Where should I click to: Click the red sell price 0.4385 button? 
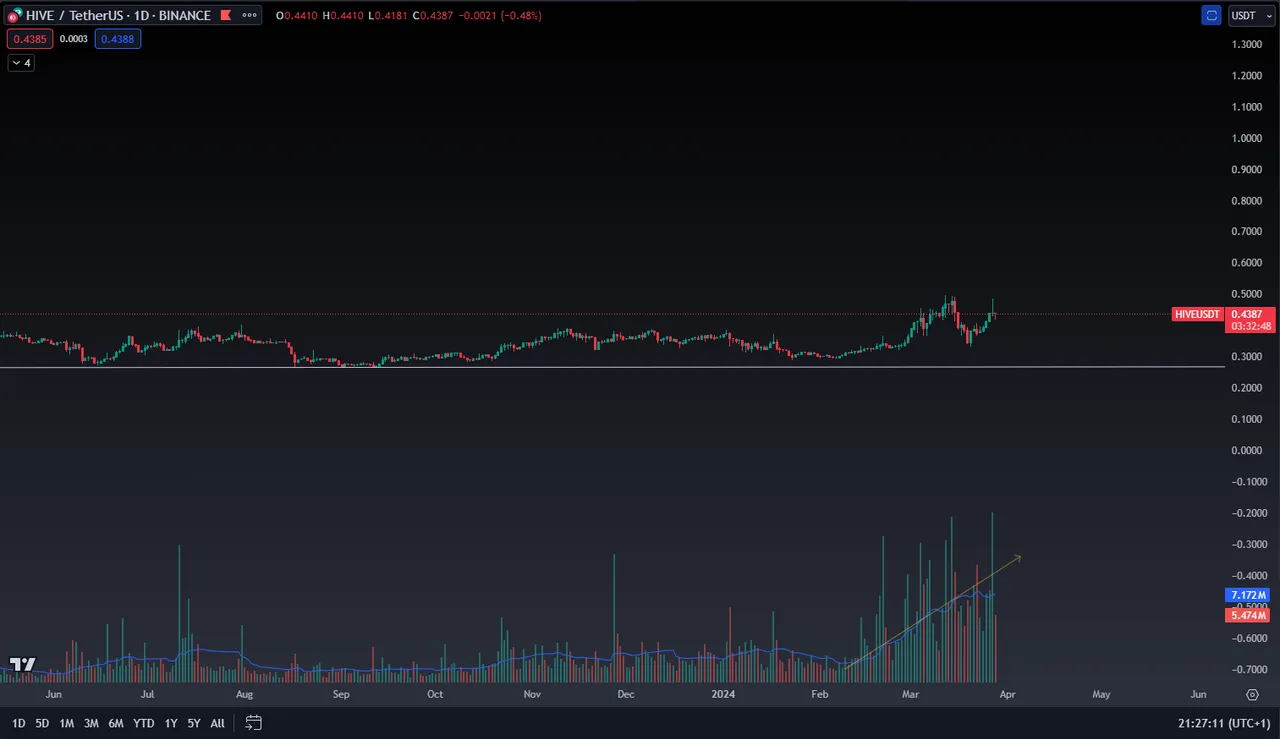click(30, 39)
